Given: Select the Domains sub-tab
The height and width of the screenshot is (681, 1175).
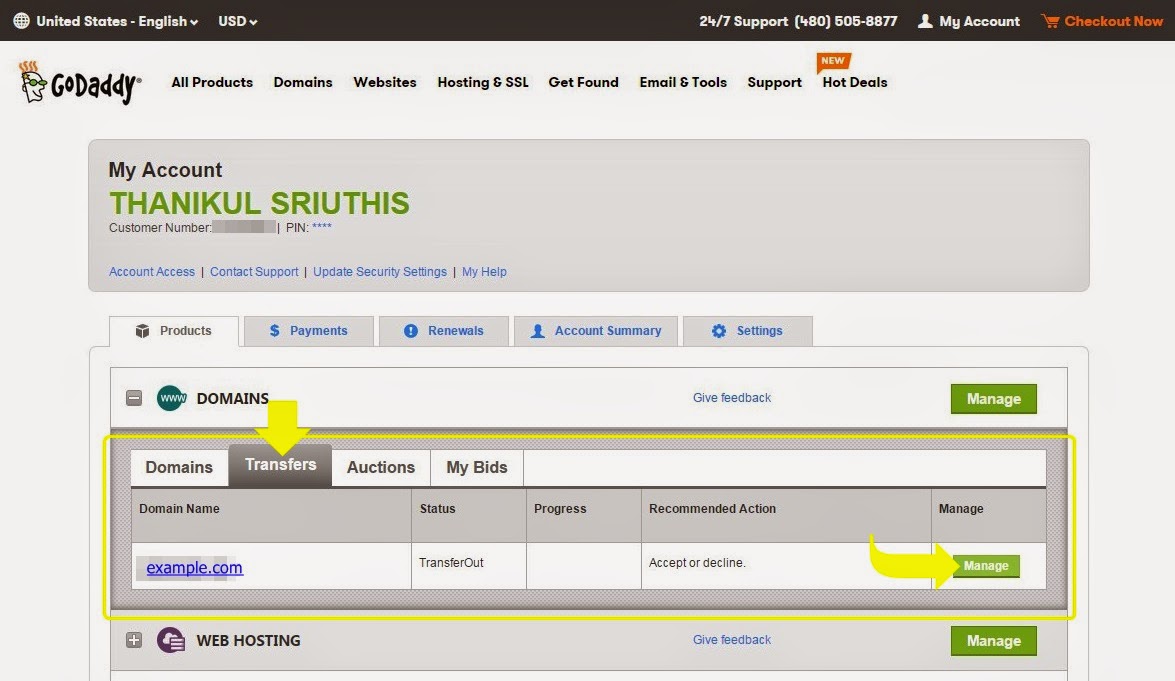Looking at the screenshot, I should (179, 467).
